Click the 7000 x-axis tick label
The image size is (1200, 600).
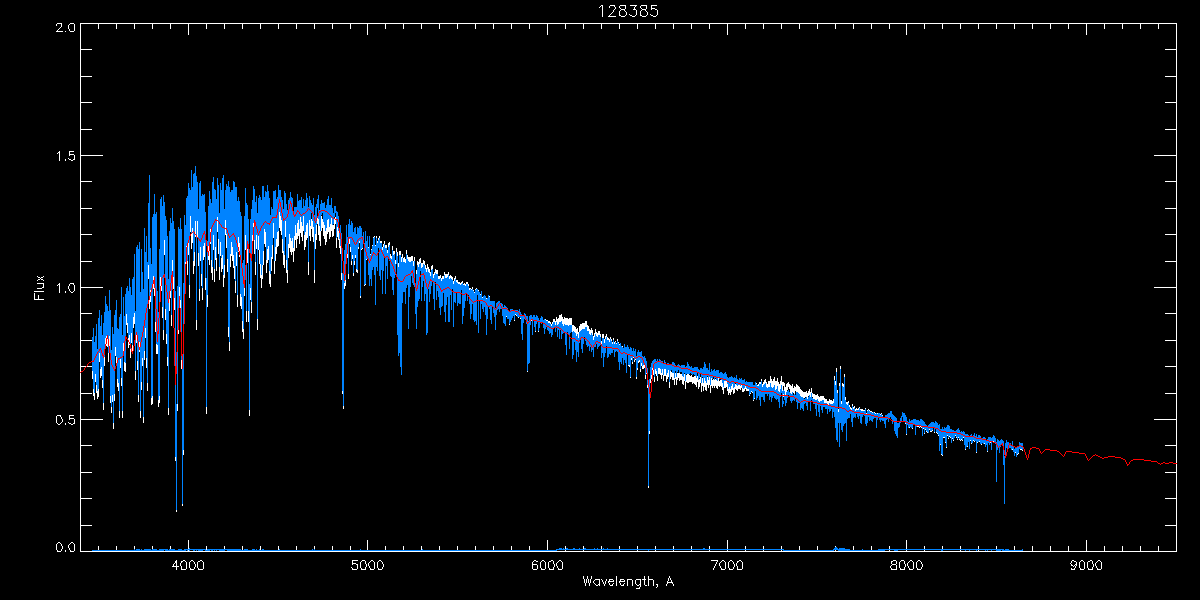tap(727, 565)
